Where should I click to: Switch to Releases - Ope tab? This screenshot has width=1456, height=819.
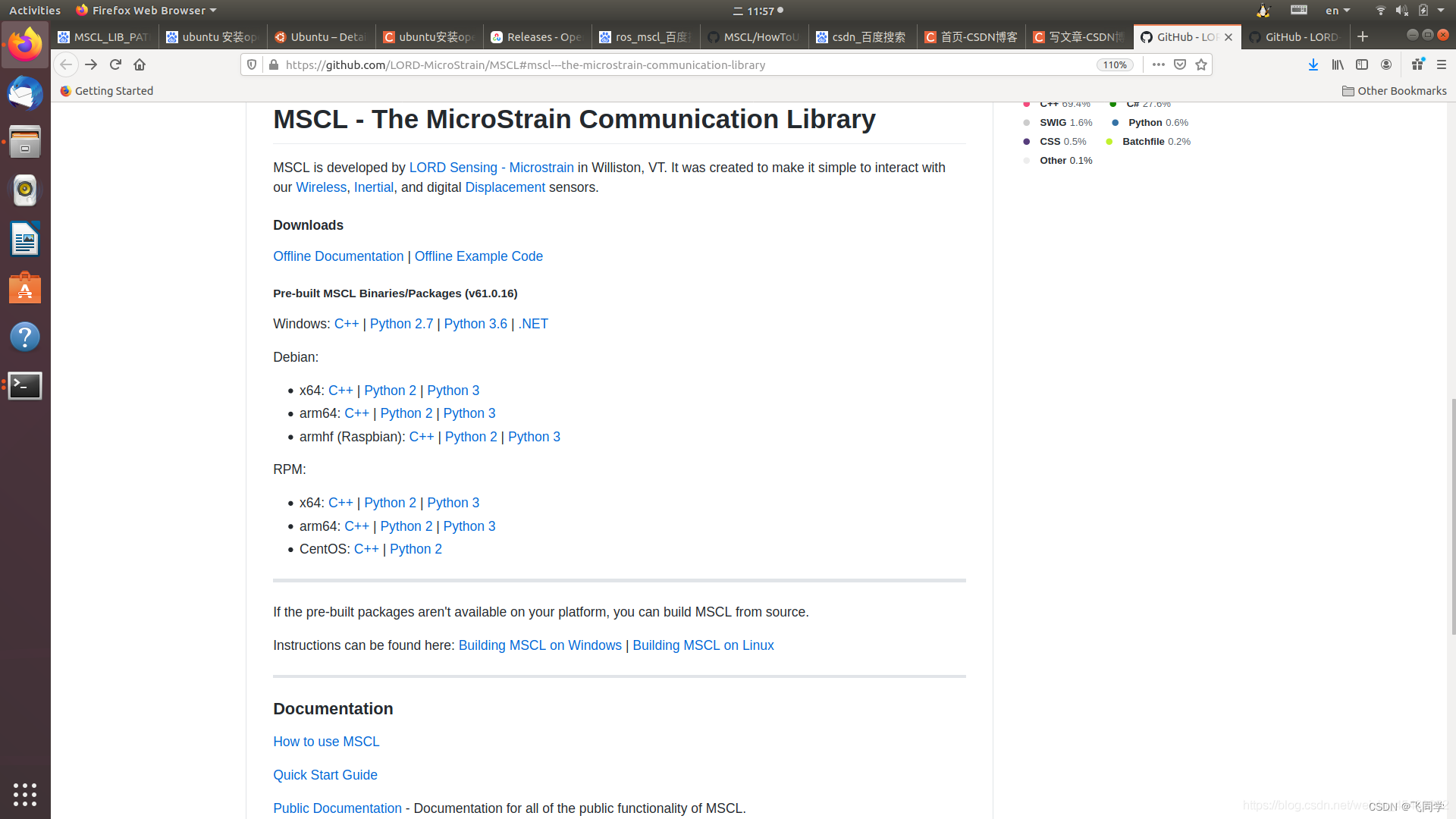tap(537, 37)
